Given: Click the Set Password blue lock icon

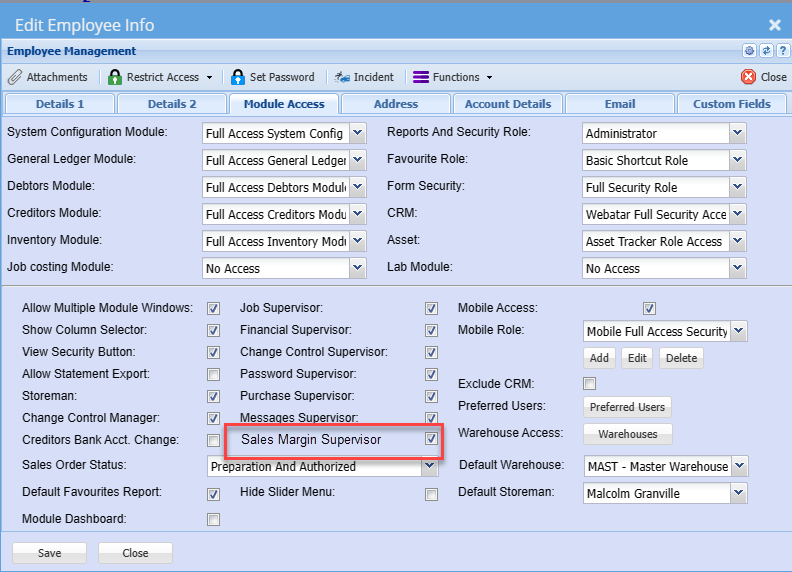Looking at the screenshot, I should point(237,77).
